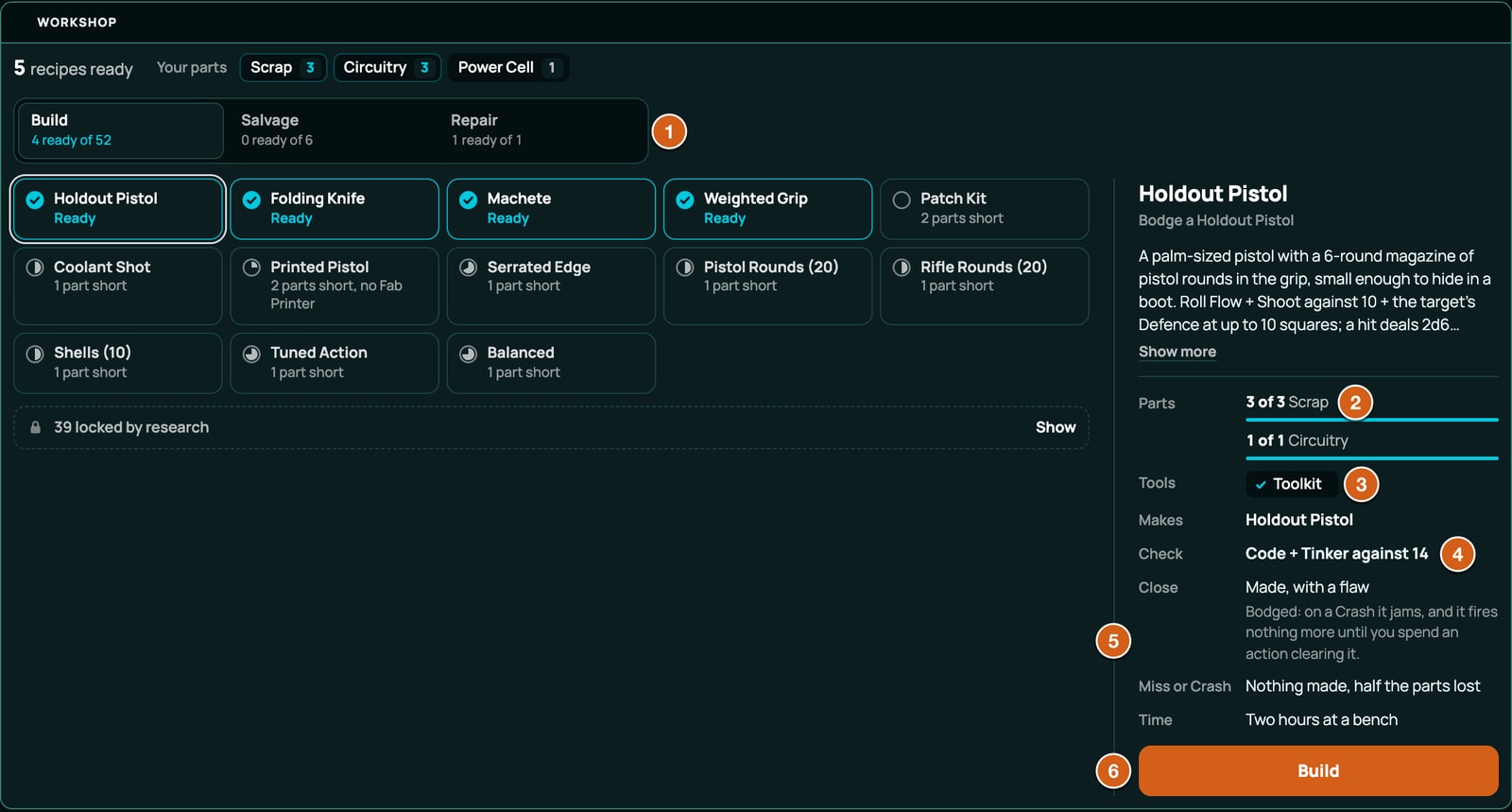Select the Serrated Edge recipe name
The width and height of the screenshot is (1512, 812).
coord(539,268)
